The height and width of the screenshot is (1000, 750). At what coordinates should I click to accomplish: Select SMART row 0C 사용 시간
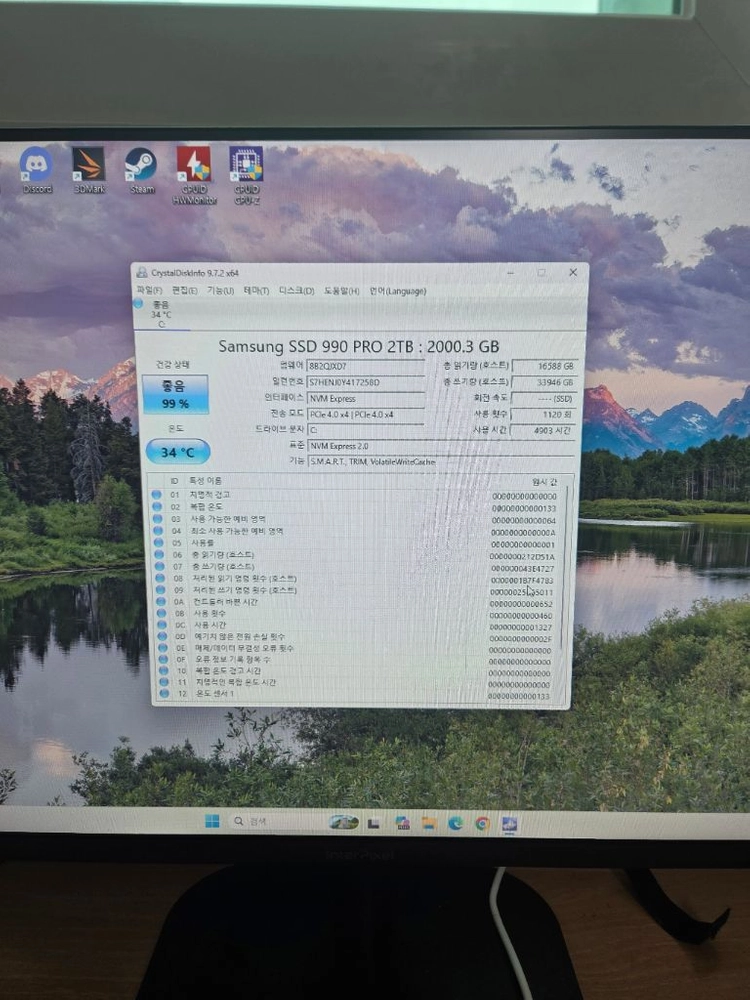tap(357, 625)
